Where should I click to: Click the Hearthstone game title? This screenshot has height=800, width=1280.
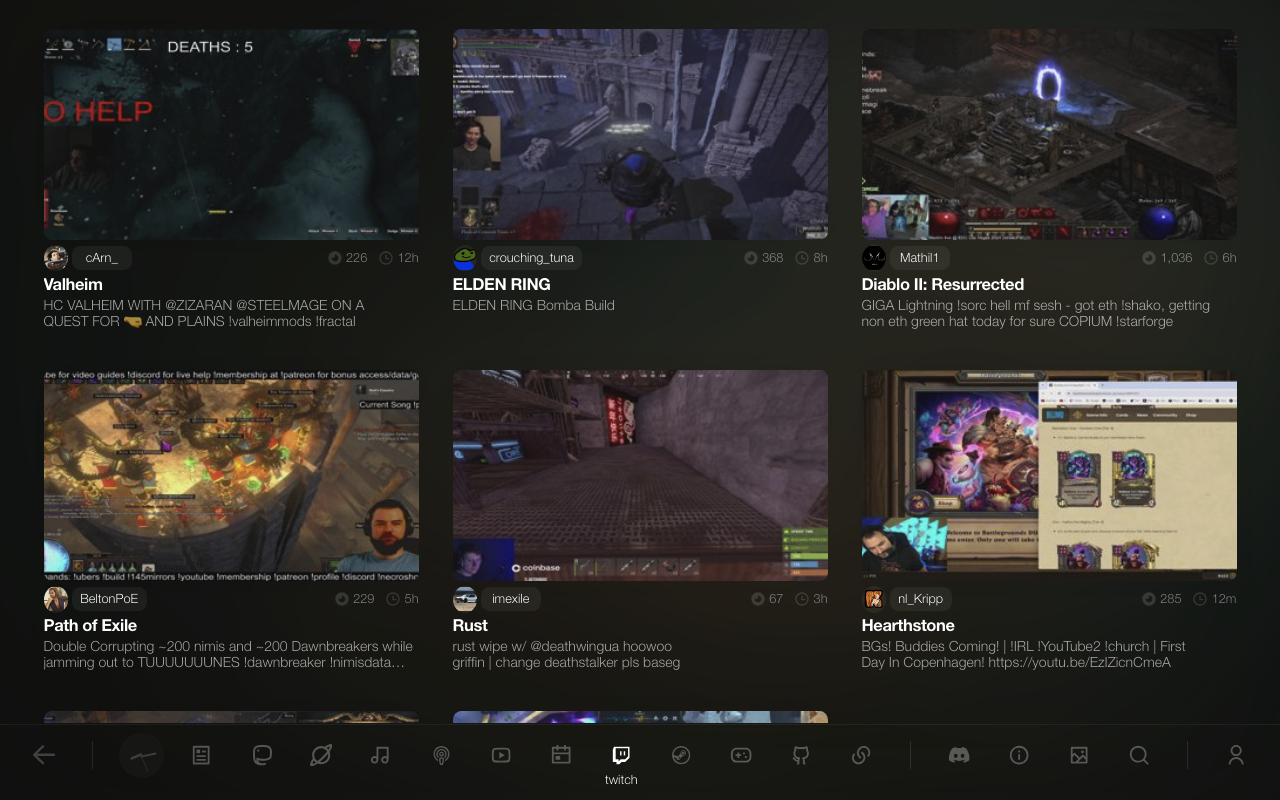(908, 625)
